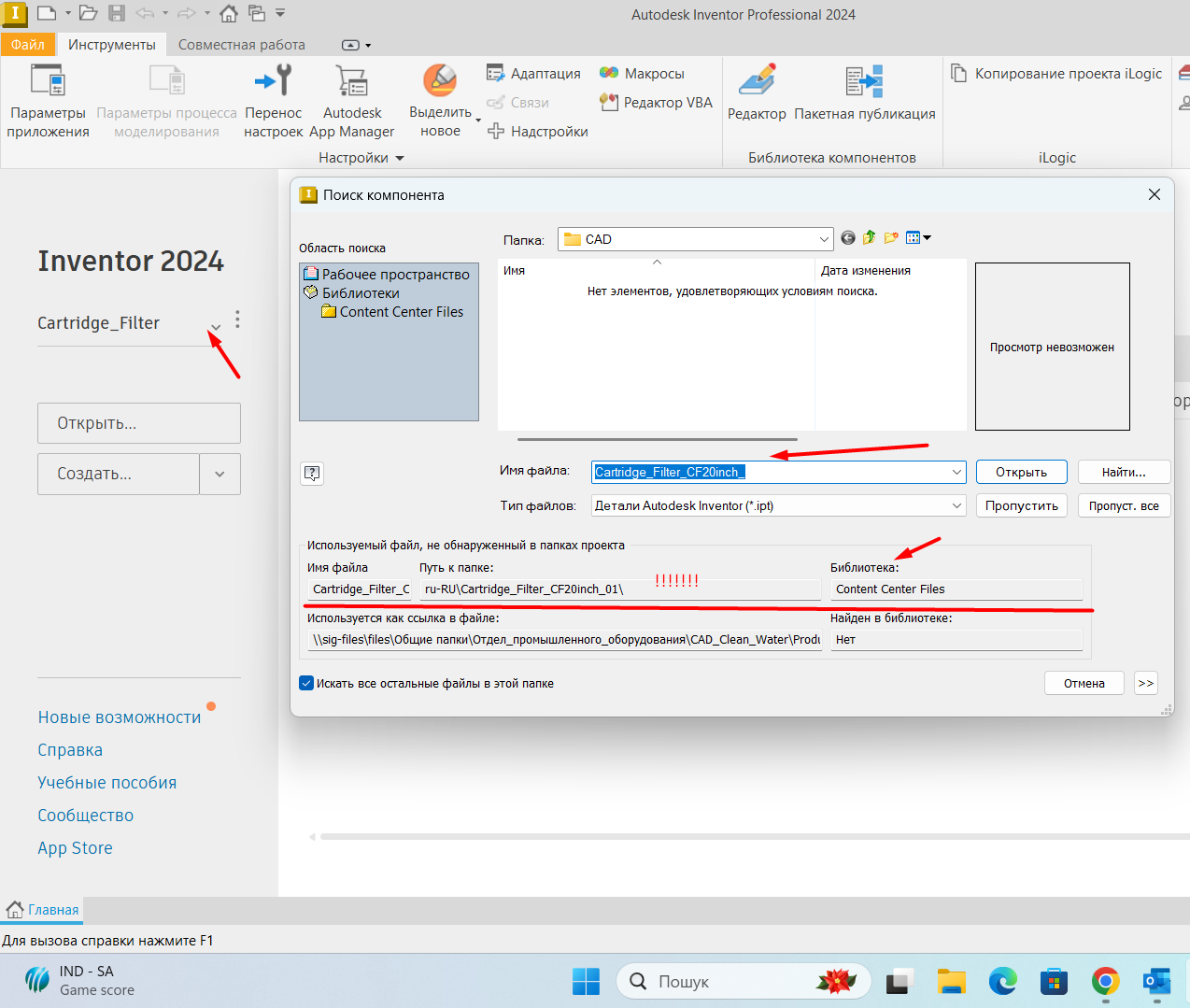Click the Открыть button in dialog
This screenshot has width=1190, height=1008.
pyautogui.click(x=1021, y=472)
